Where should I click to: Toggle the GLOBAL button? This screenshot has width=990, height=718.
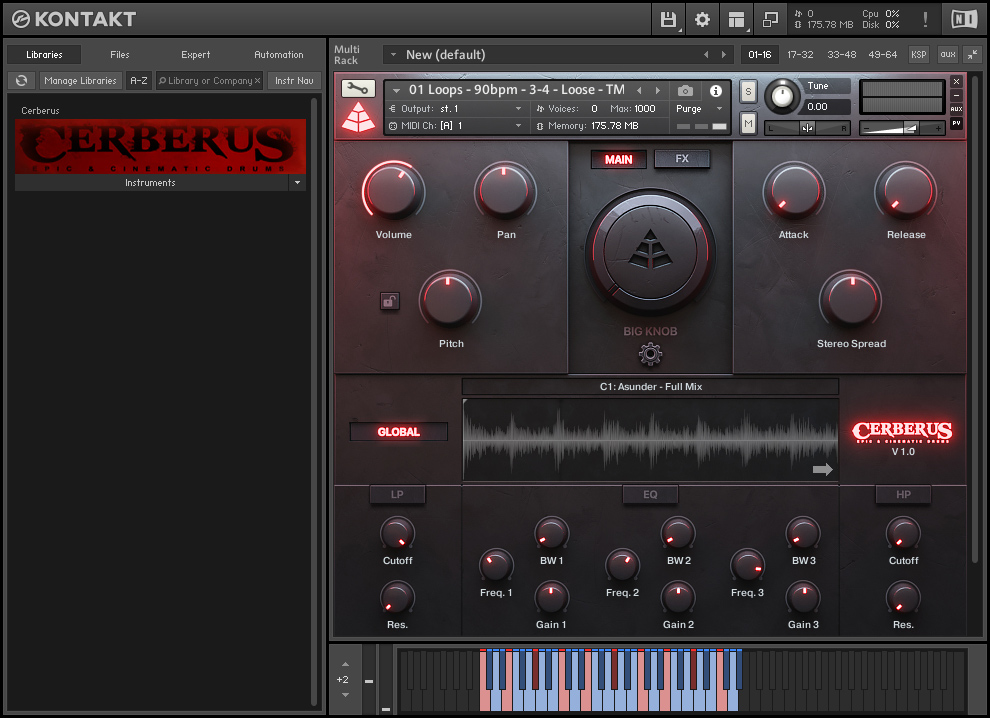398,432
